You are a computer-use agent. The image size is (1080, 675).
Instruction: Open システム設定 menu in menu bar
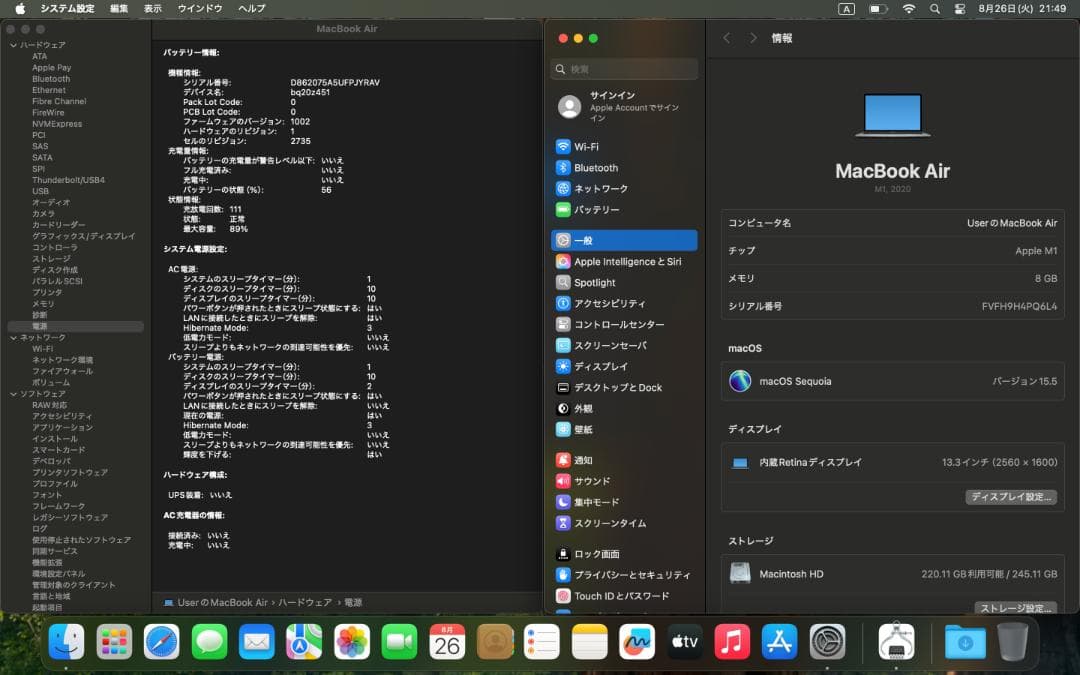click(x=67, y=8)
